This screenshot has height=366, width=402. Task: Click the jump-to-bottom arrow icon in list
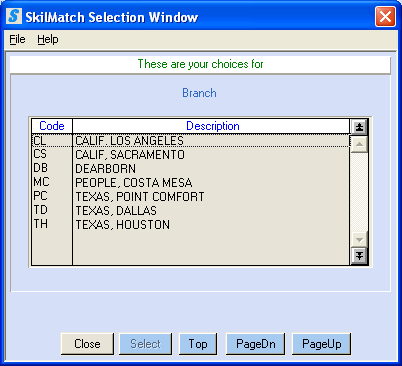[x=359, y=256]
